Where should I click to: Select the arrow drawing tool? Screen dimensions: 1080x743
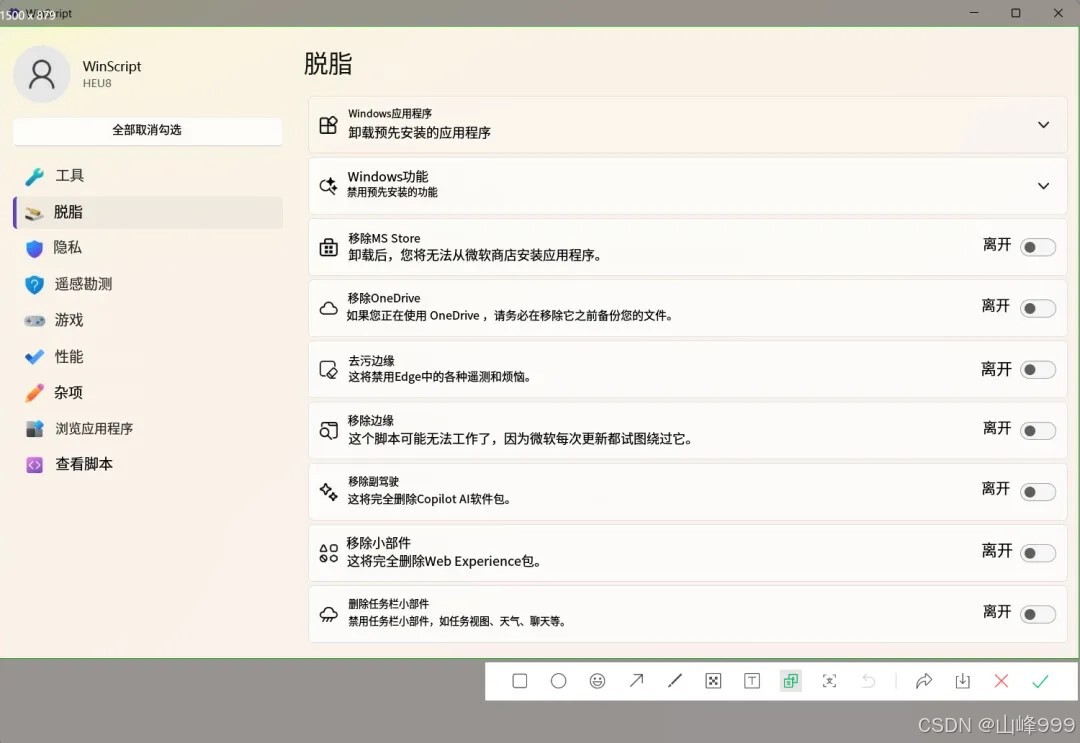click(x=636, y=681)
